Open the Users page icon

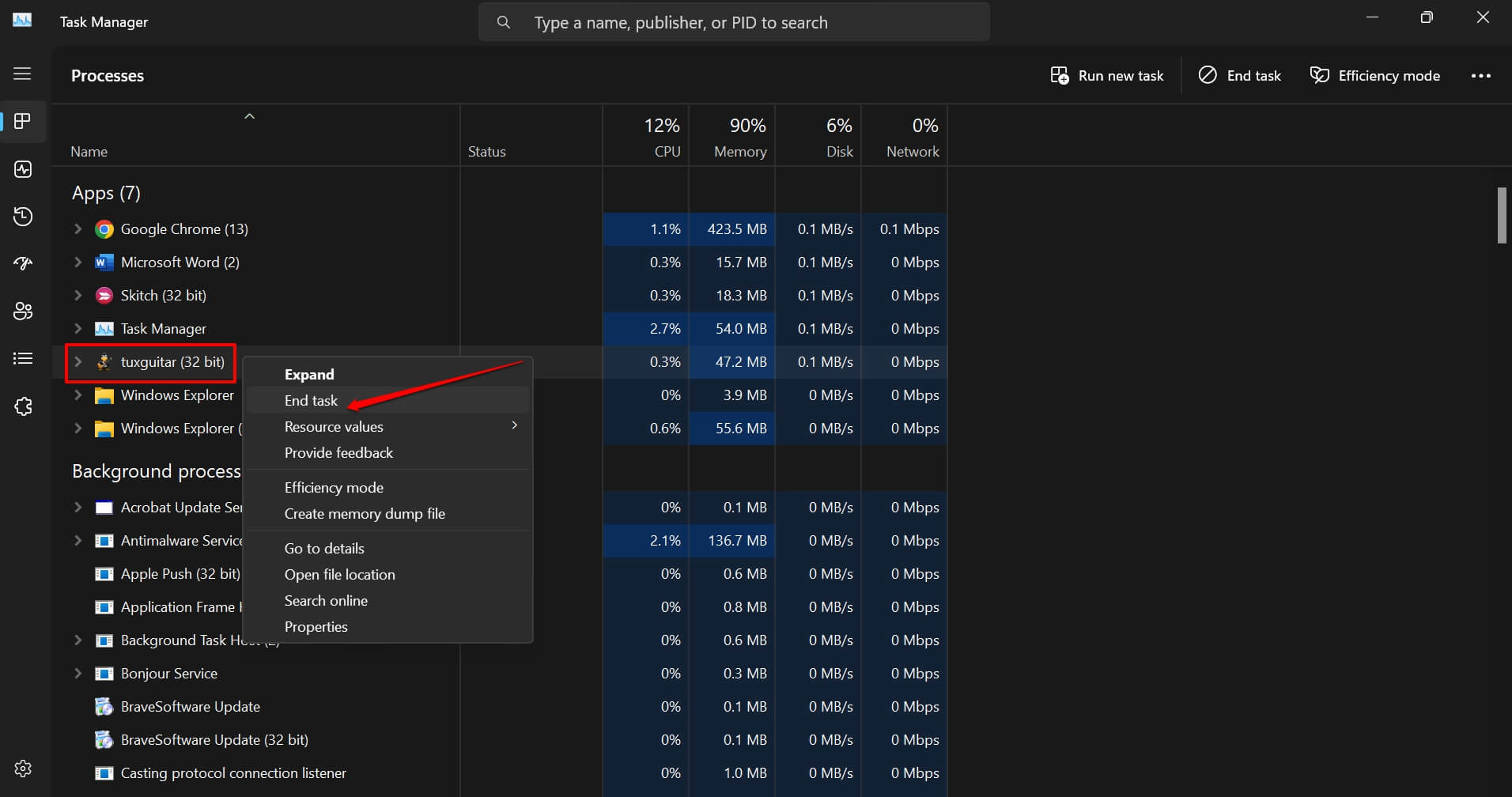point(23,311)
